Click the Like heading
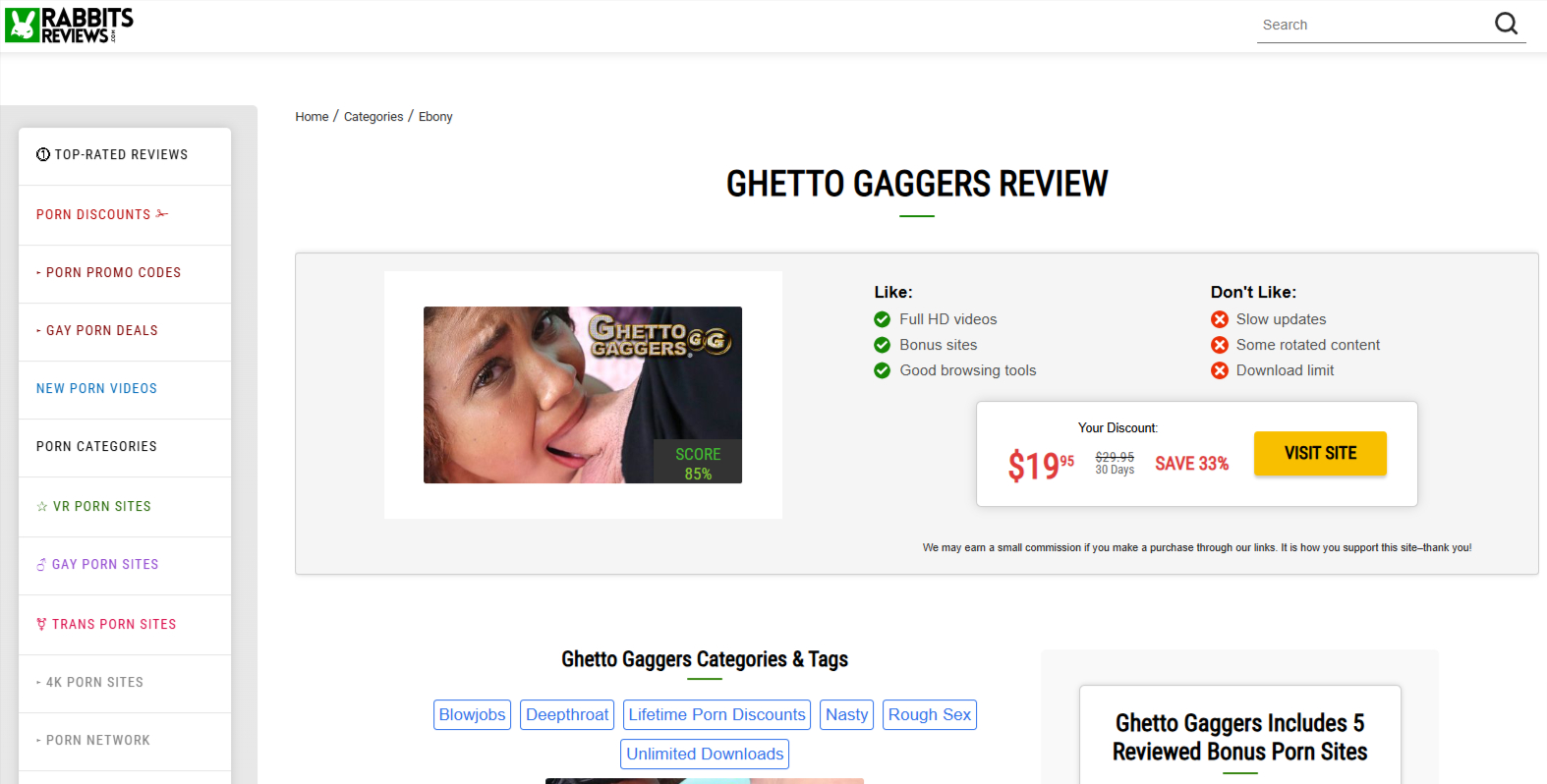 point(893,293)
